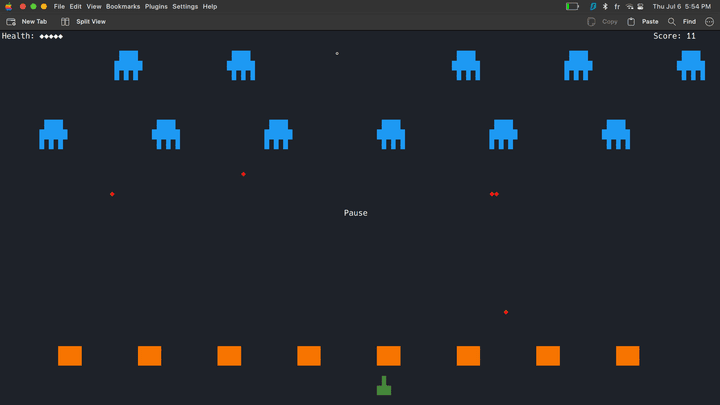Click the New Tab icon
This screenshot has width=720, height=405.
pos(11,22)
